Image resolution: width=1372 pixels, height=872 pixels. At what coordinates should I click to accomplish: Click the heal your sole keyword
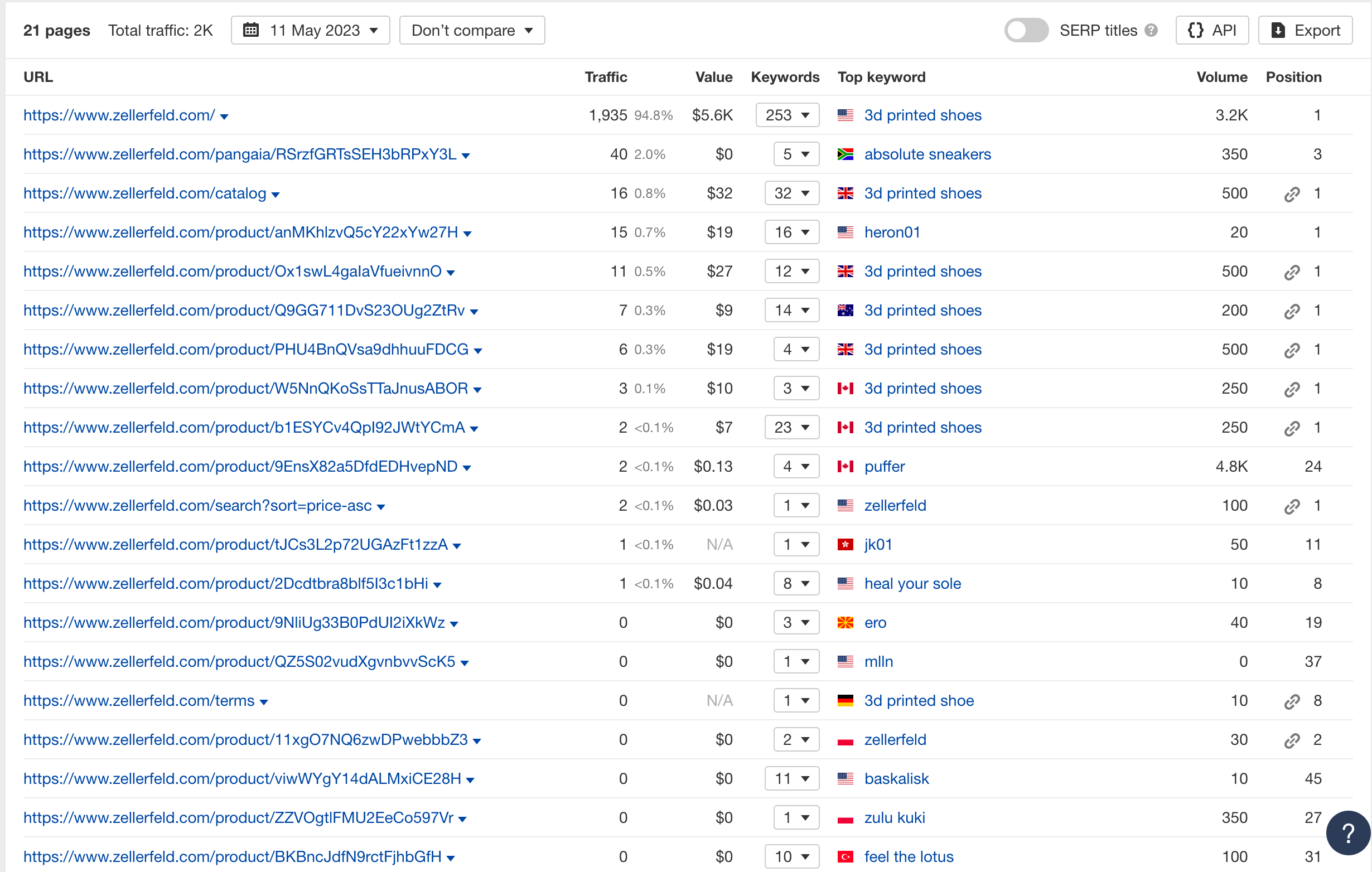[913, 584]
